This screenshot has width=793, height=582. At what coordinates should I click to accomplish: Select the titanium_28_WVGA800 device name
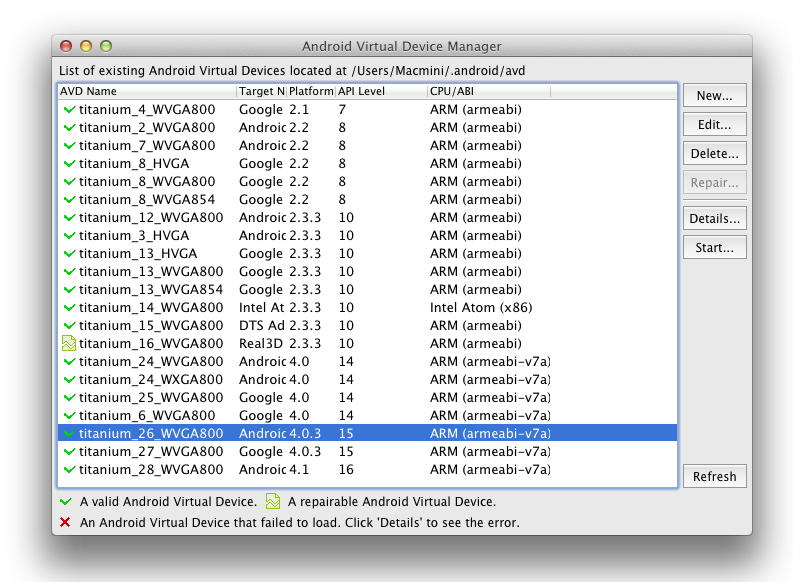[x=151, y=469]
